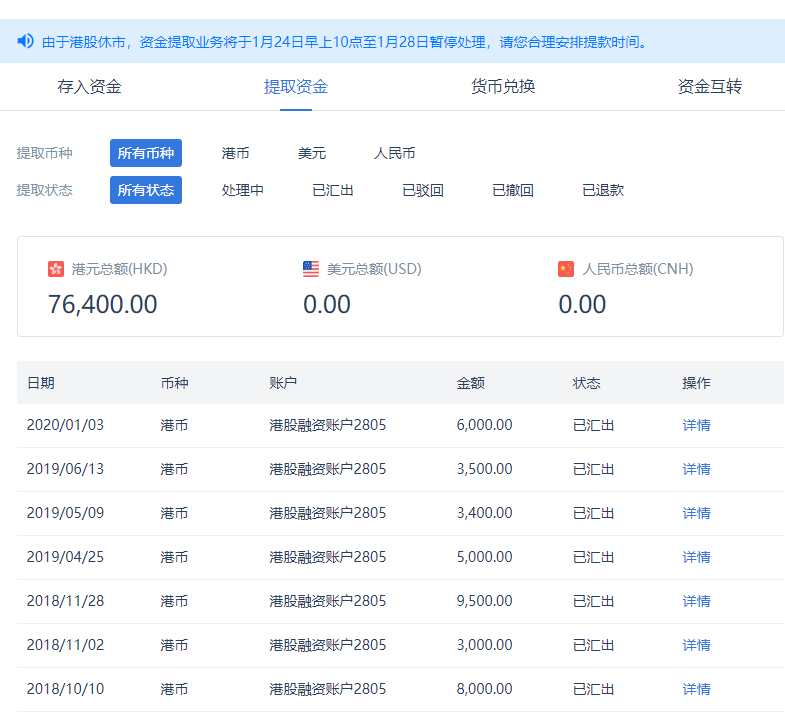Click the amount 5,000.00

pyautogui.click(x=484, y=557)
